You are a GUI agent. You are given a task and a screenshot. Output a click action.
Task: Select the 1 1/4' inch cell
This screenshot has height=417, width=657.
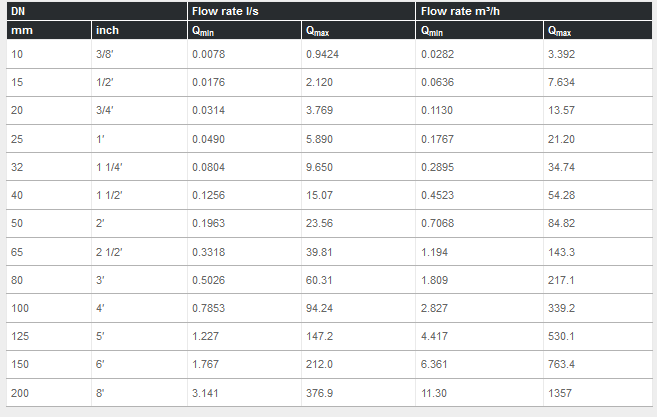pyautogui.click(x=109, y=167)
